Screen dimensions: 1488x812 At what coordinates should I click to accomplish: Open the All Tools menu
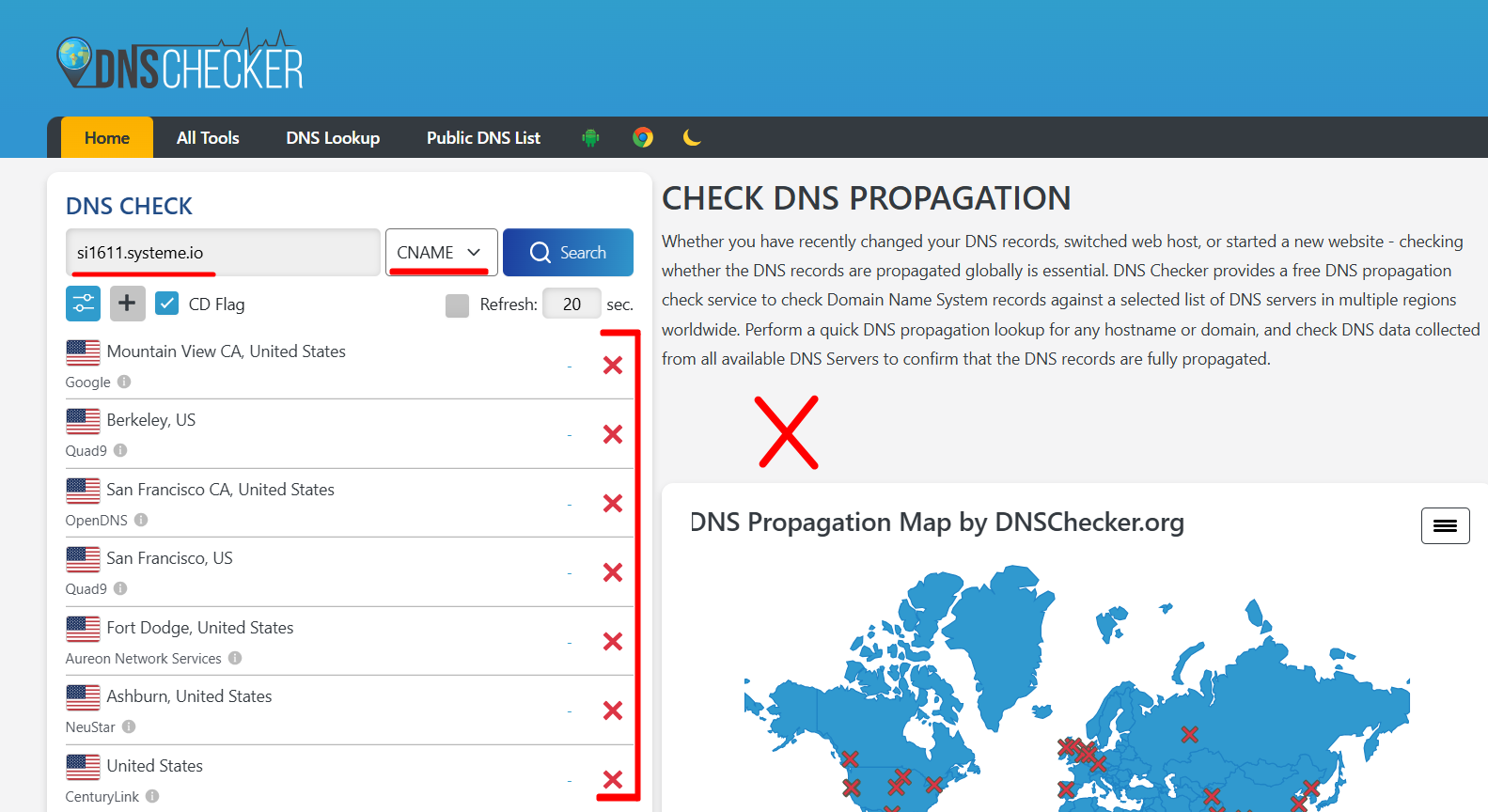click(208, 137)
